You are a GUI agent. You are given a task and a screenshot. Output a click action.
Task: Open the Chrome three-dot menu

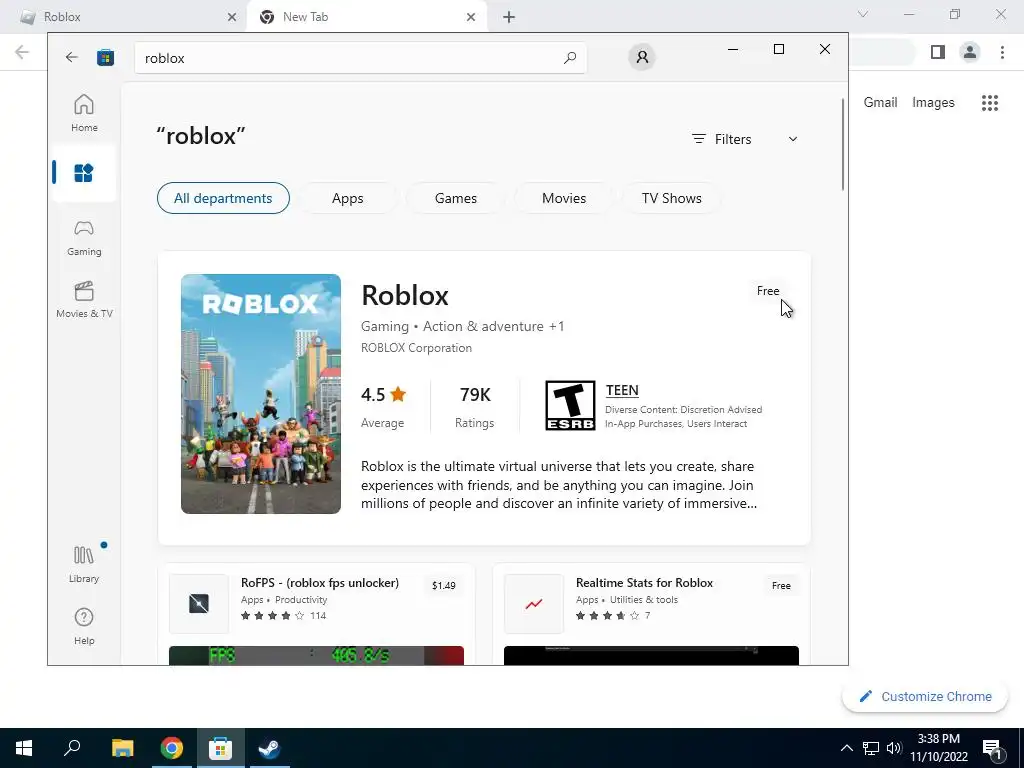pyautogui.click(x=1002, y=52)
